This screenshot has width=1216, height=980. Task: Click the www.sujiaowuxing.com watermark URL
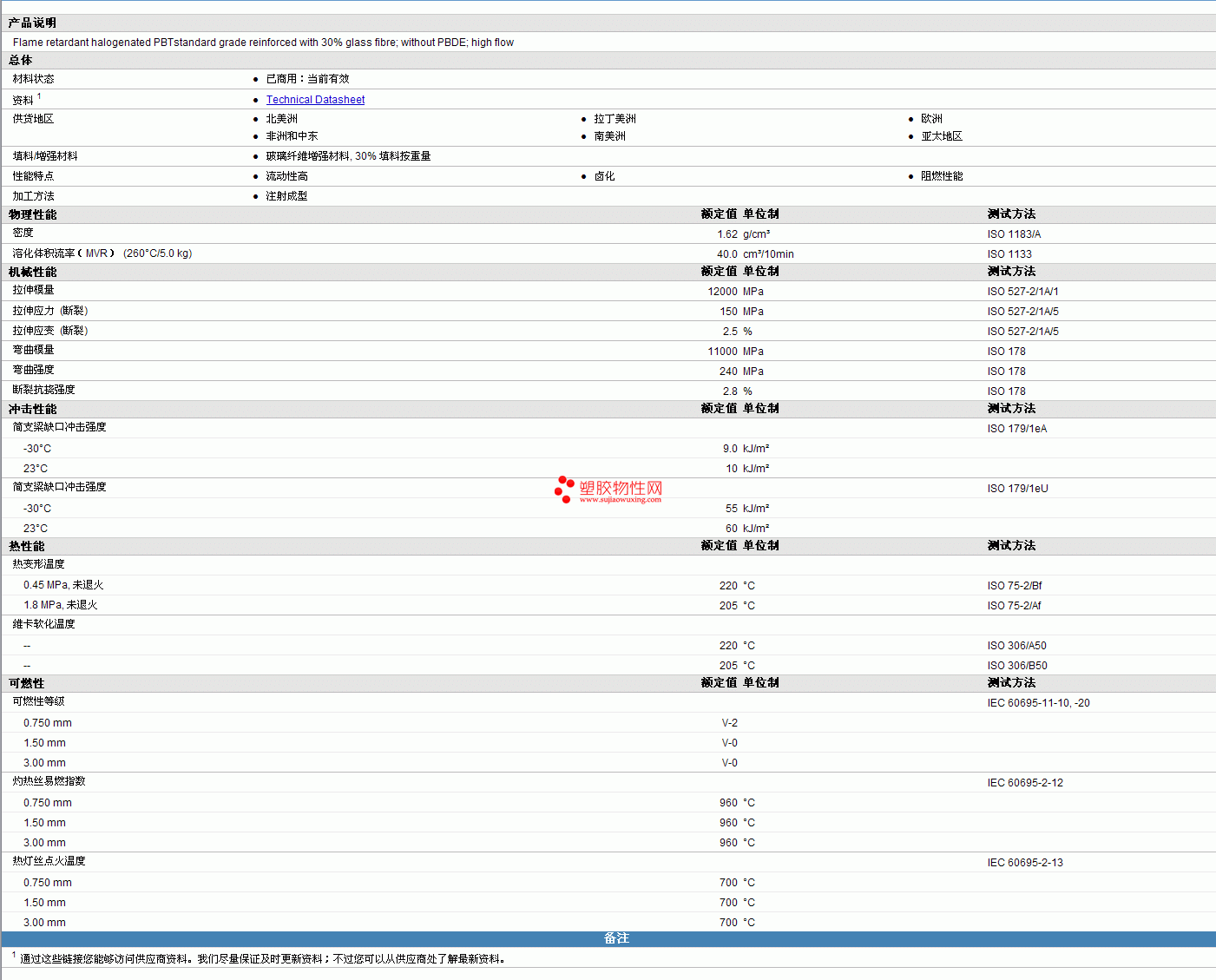[x=620, y=500]
